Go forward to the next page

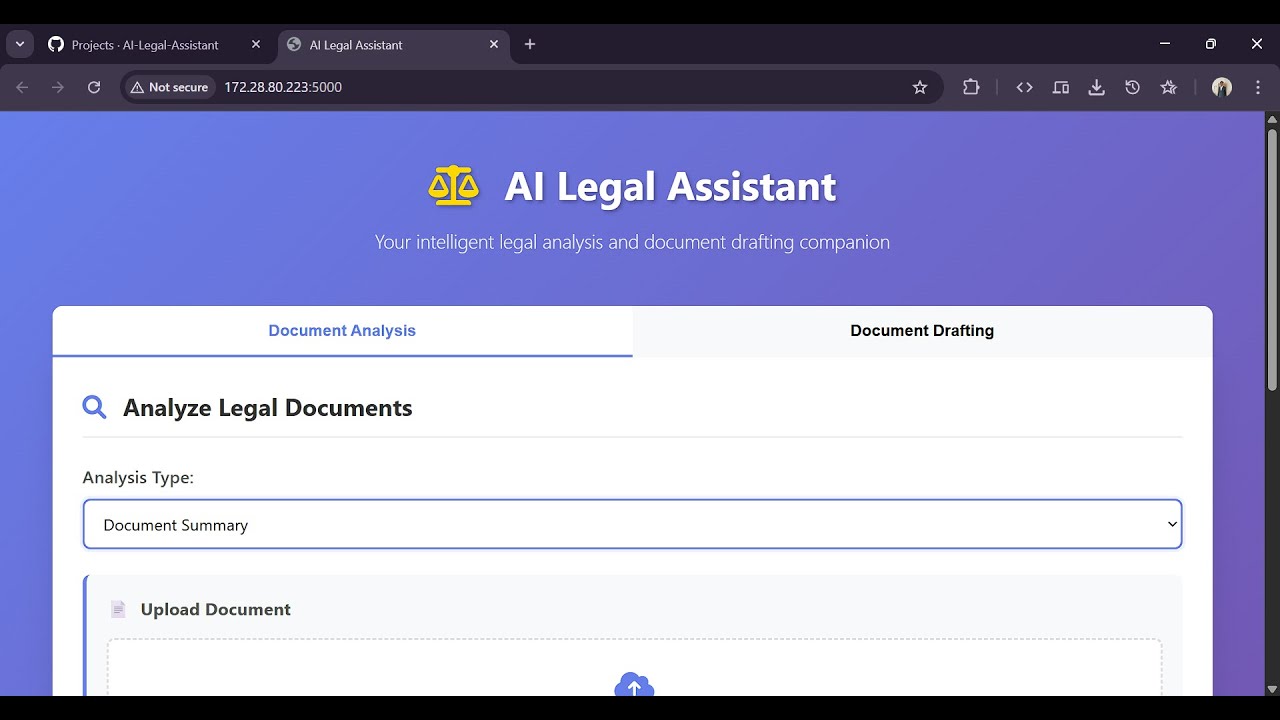[58, 87]
